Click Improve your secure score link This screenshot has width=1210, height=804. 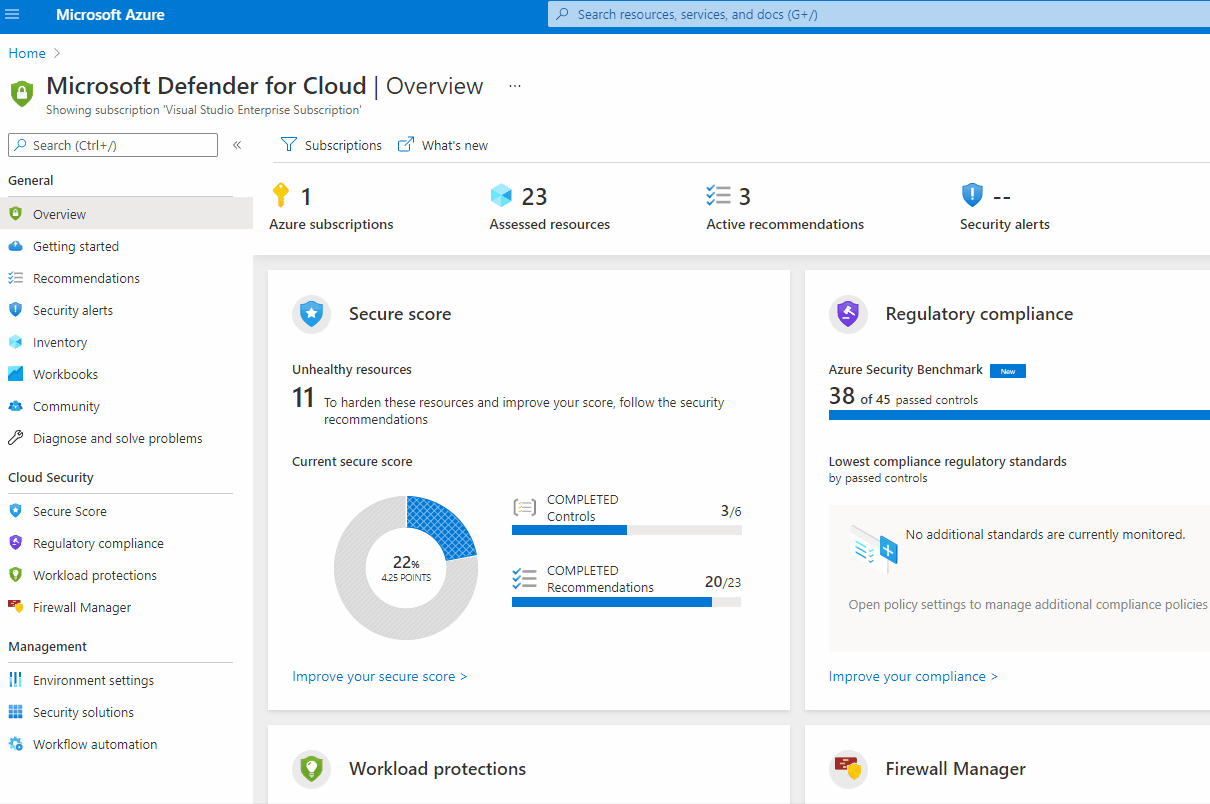tap(380, 677)
